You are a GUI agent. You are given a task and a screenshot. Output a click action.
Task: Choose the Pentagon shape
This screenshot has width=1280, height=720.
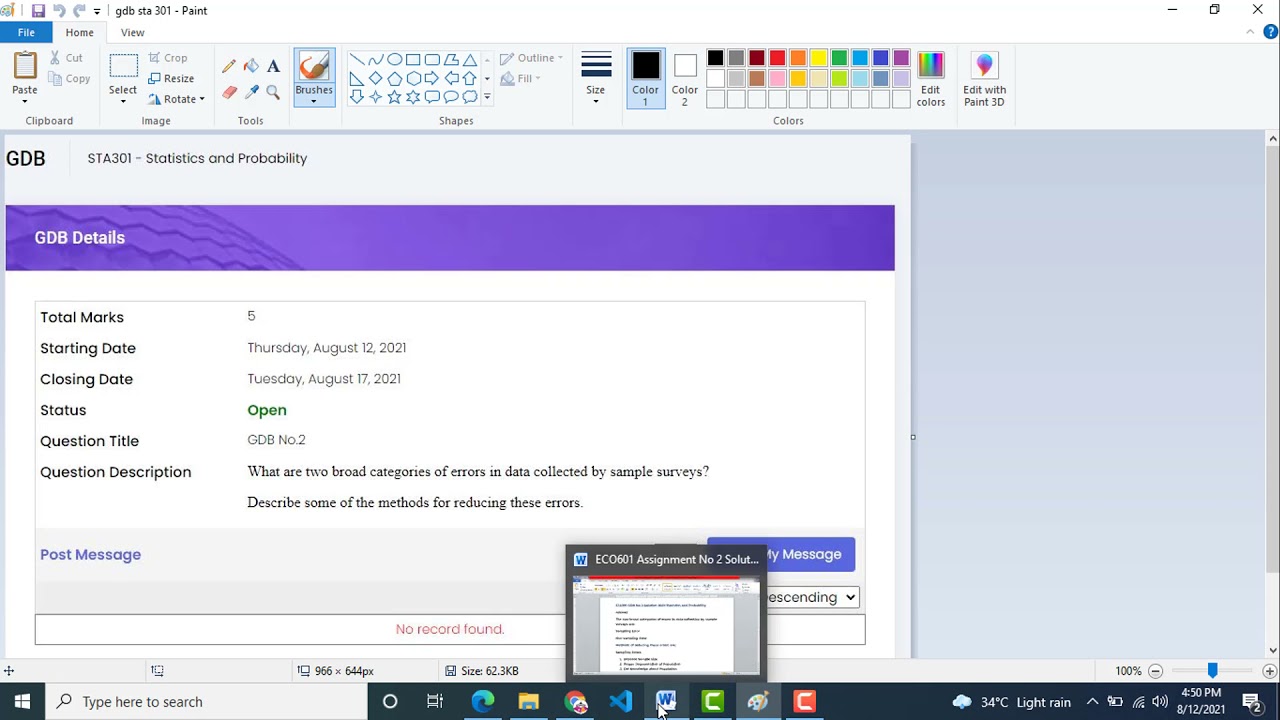pos(394,78)
